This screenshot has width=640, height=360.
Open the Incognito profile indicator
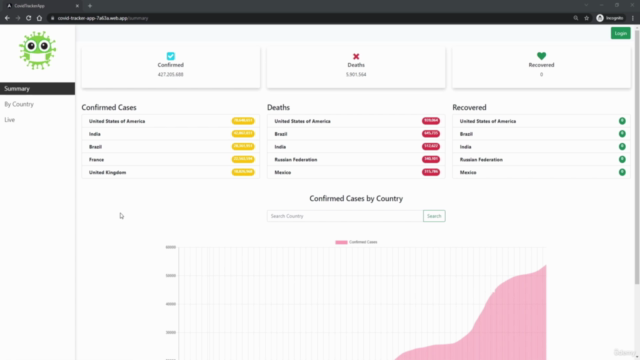(610, 18)
